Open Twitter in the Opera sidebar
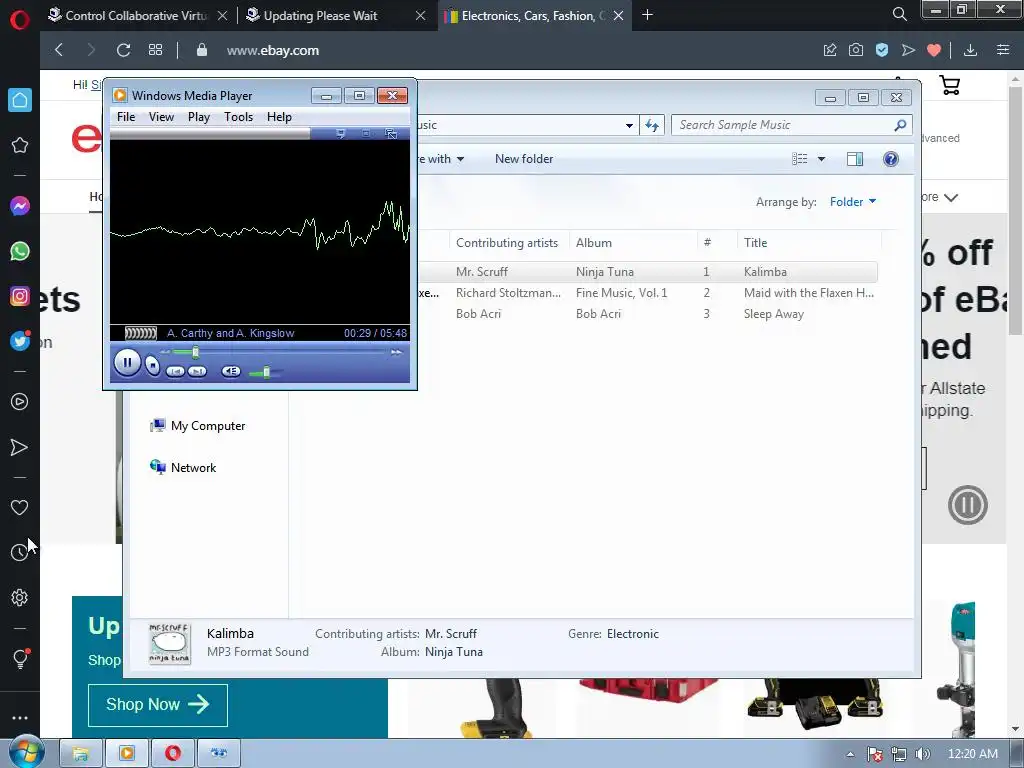Screen dimensions: 1024x768 pyautogui.click(x=20, y=341)
